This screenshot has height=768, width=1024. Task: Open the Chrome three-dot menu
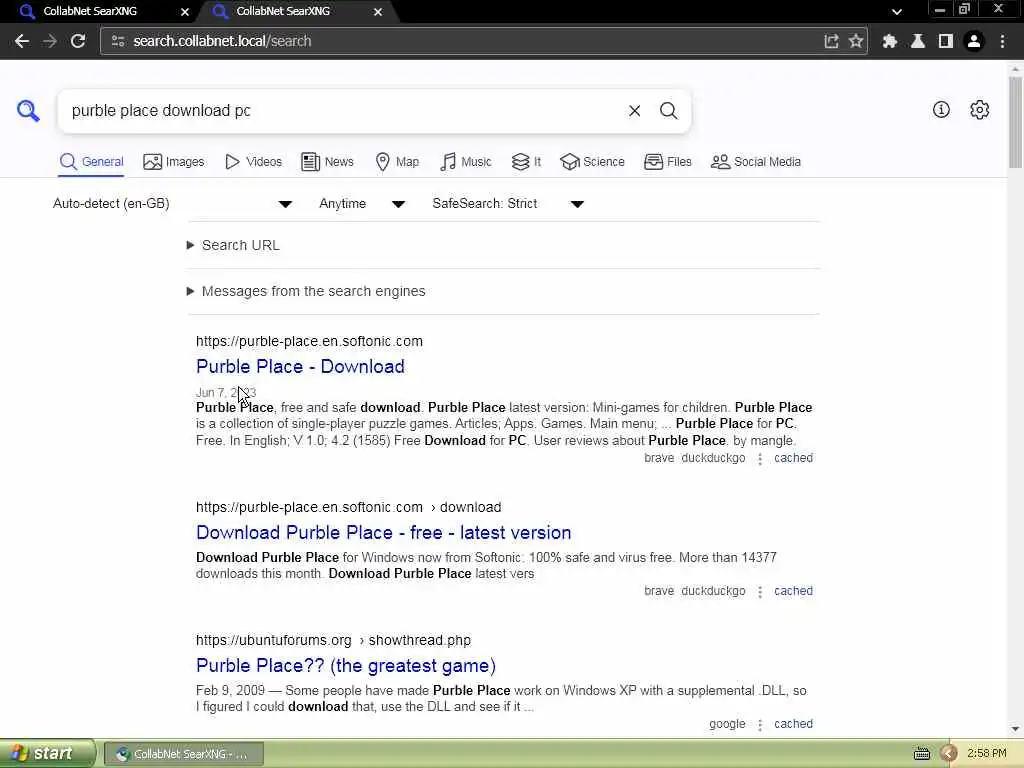1002,41
